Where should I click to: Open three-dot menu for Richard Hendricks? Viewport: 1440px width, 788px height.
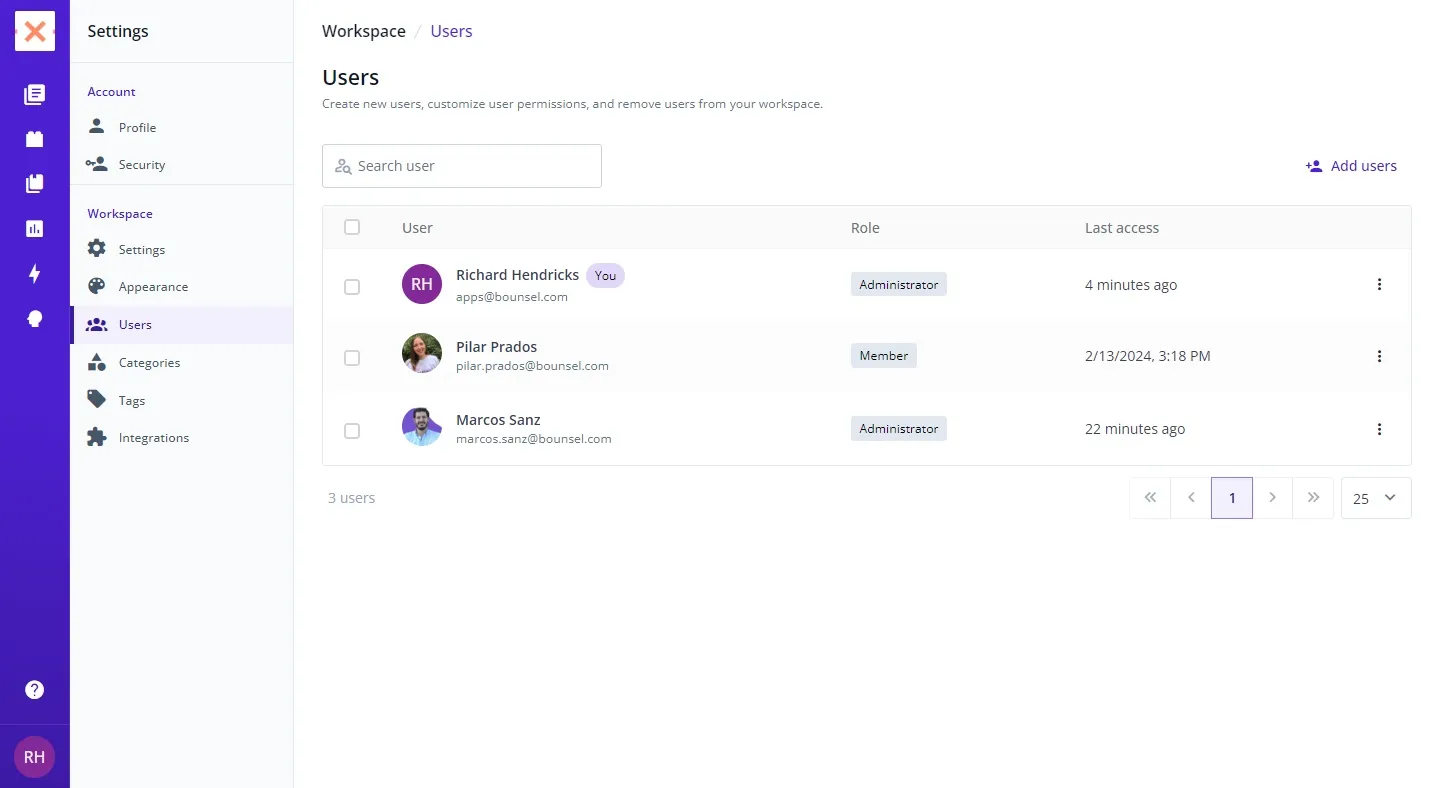tap(1379, 285)
